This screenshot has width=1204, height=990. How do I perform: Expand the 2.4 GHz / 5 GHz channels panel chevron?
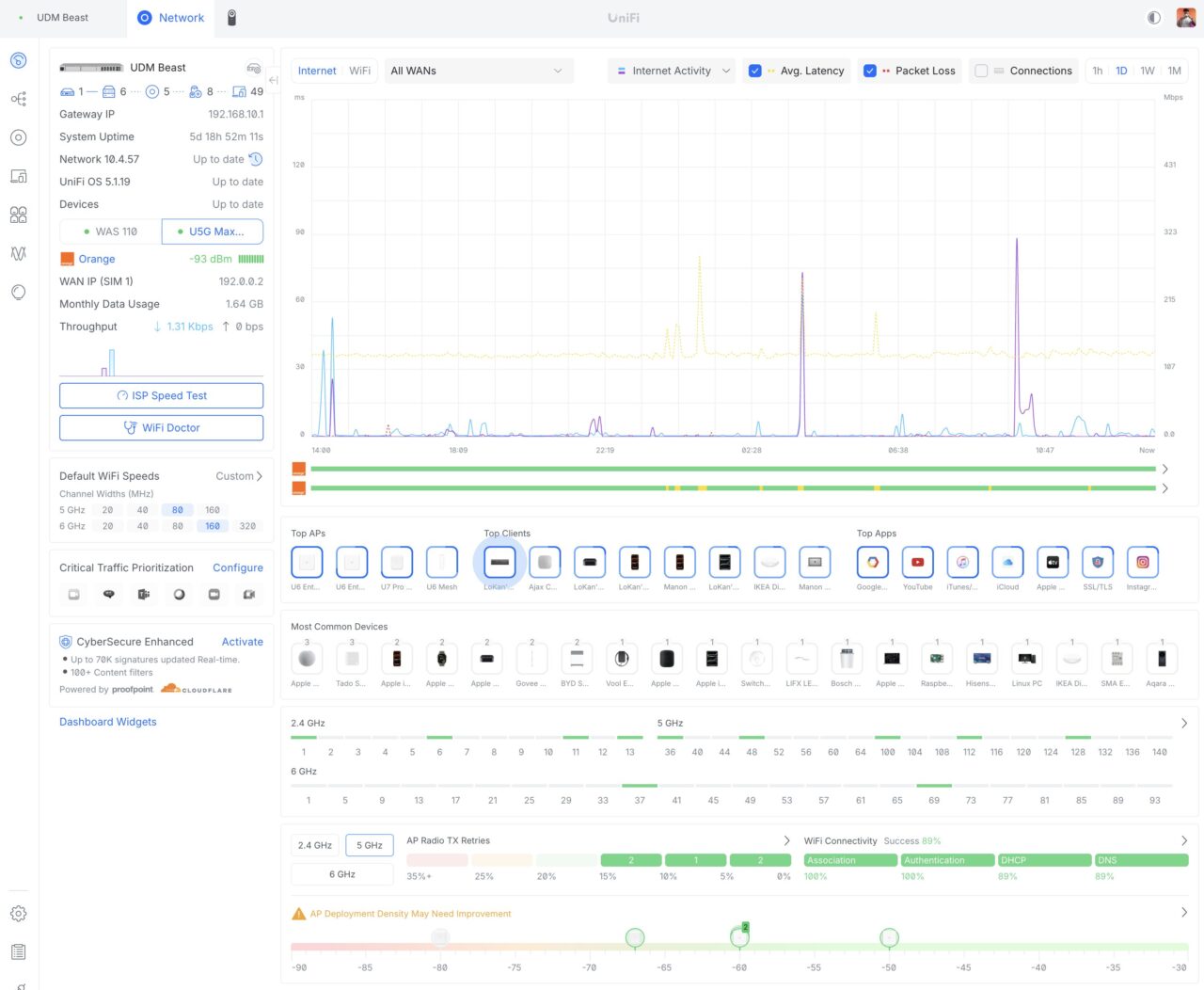(1184, 723)
